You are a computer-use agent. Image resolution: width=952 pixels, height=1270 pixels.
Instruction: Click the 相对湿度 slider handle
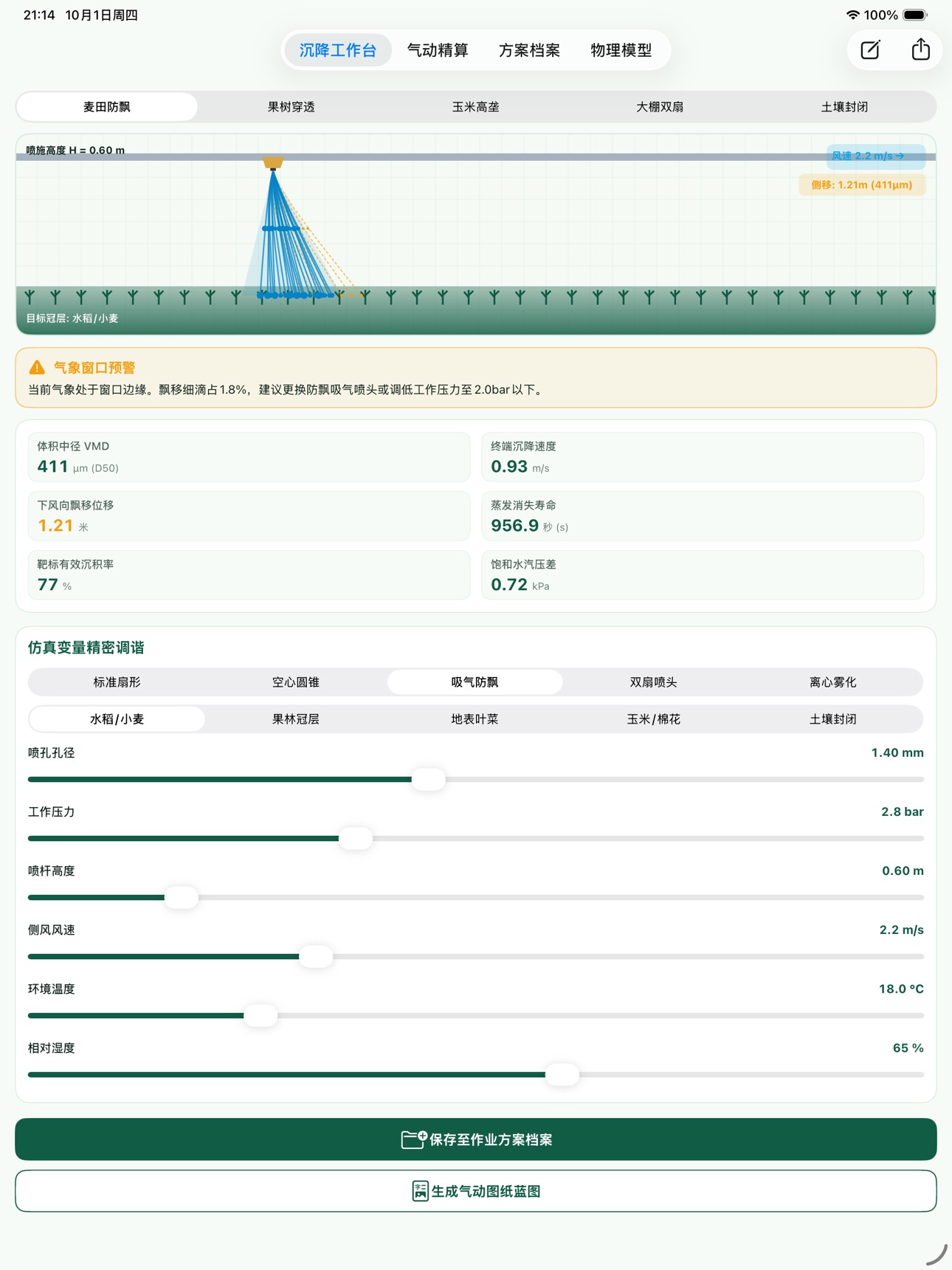562,1074
